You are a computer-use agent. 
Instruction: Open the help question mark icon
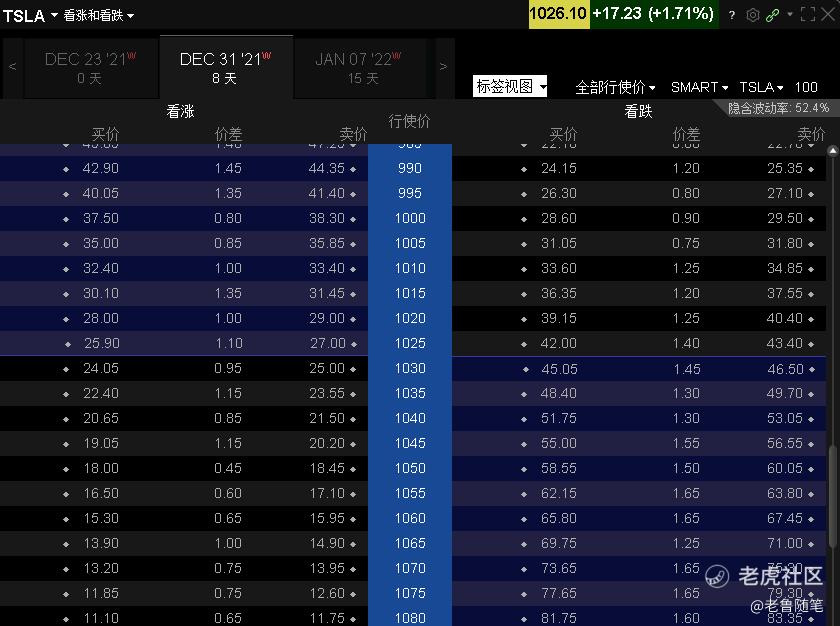732,15
